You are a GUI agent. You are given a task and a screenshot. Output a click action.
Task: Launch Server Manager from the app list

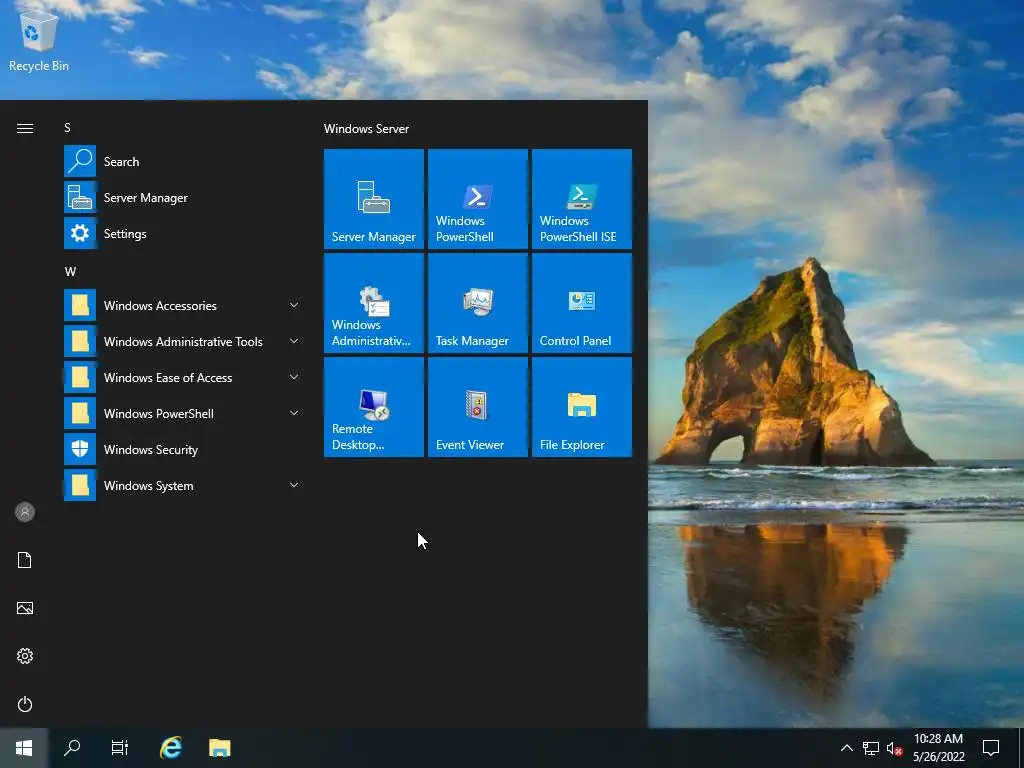pos(182,197)
